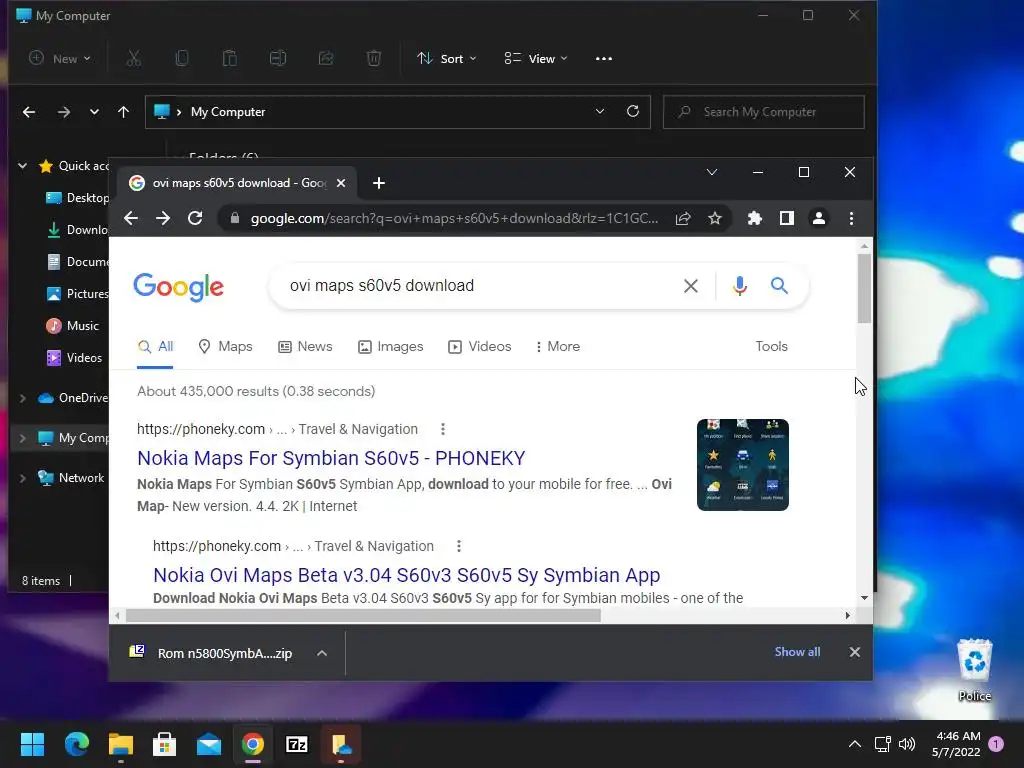The width and height of the screenshot is (1024, 768).
Task: Open options for first phoneky result
Action: 443,429
